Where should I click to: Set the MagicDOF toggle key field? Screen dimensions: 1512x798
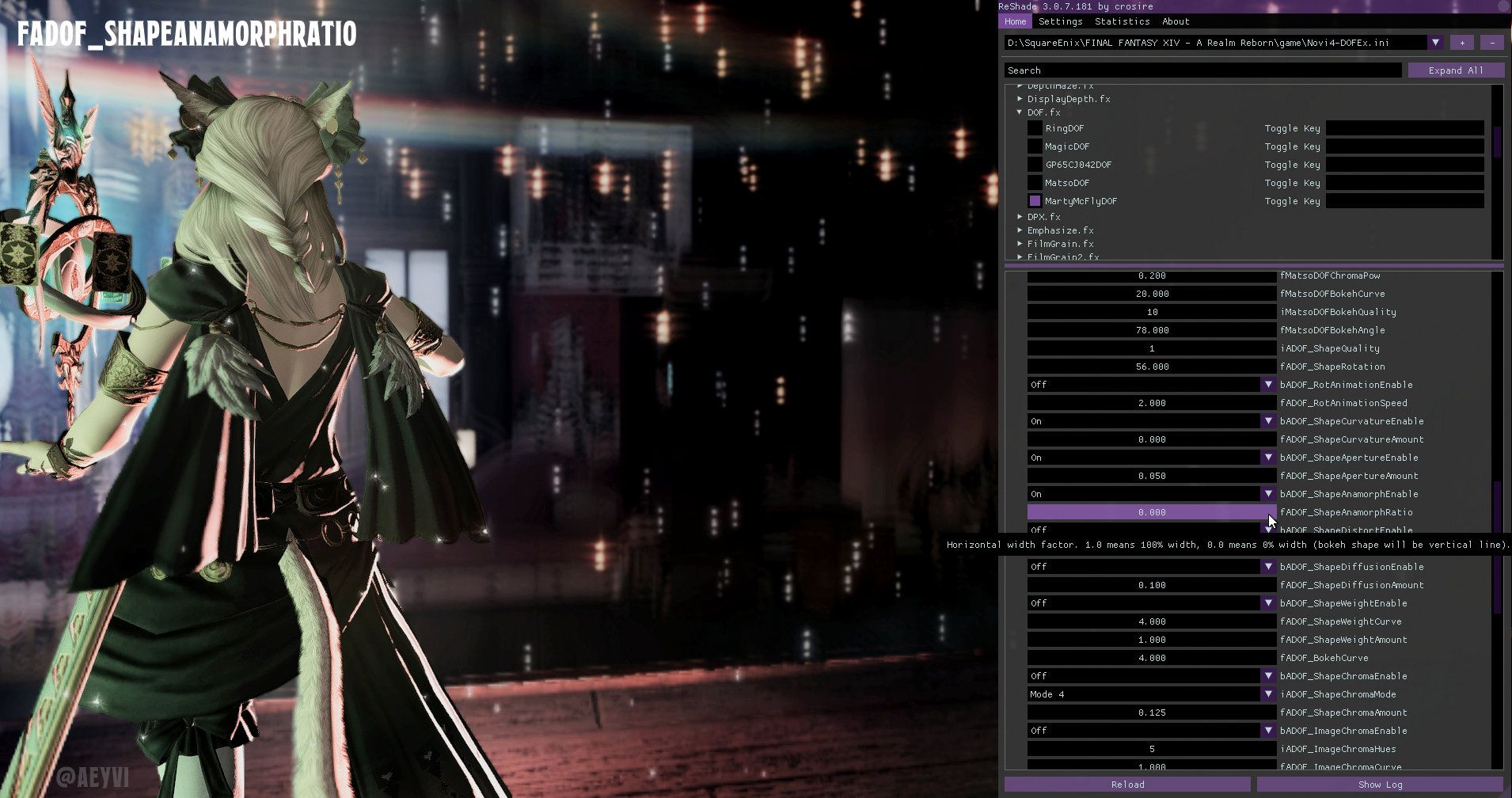coord(1405,146)
